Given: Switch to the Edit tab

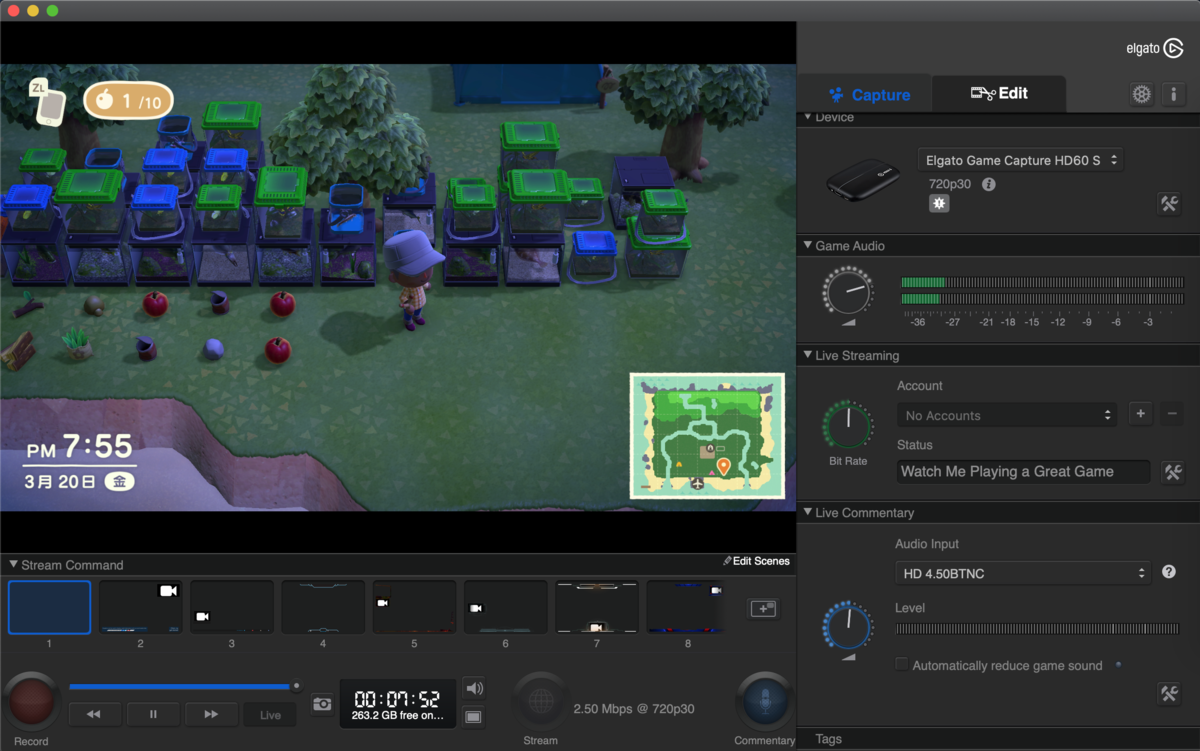Looking at the screenshot, I should 998,94.
